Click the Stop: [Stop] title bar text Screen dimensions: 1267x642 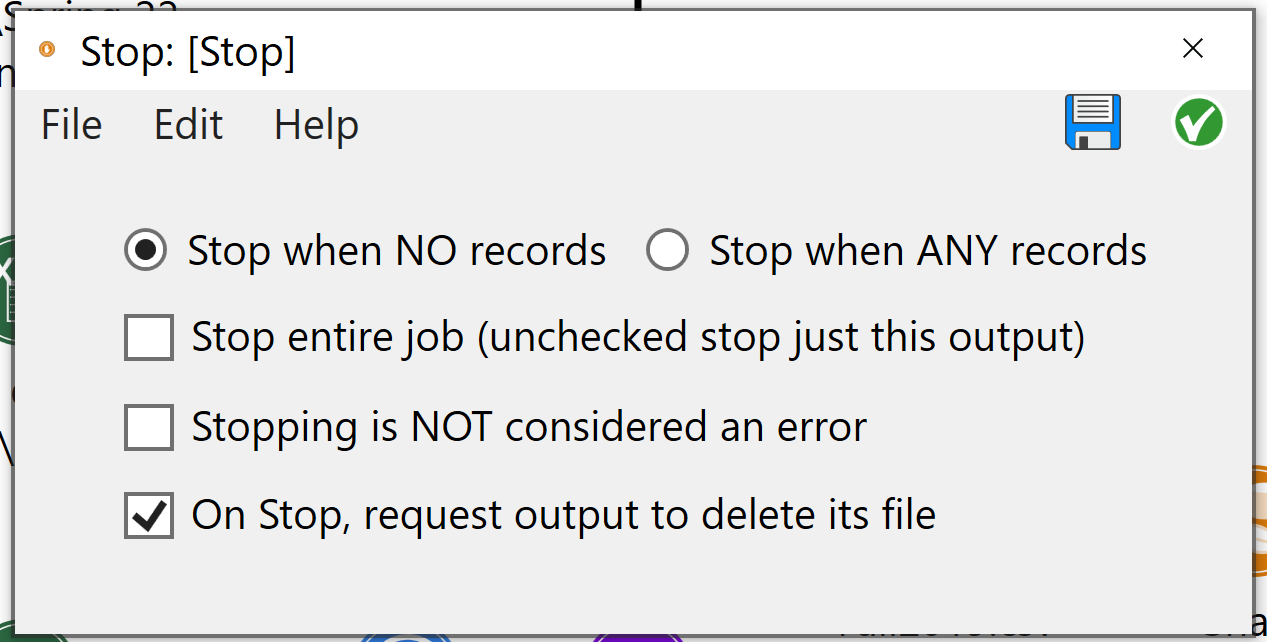point(188,52)
